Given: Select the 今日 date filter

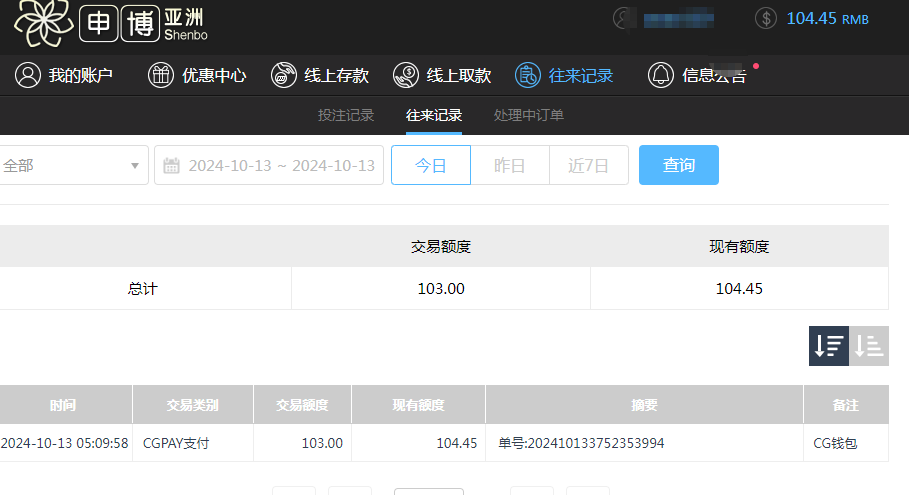Looking at the screenshot, I should 430,165.
